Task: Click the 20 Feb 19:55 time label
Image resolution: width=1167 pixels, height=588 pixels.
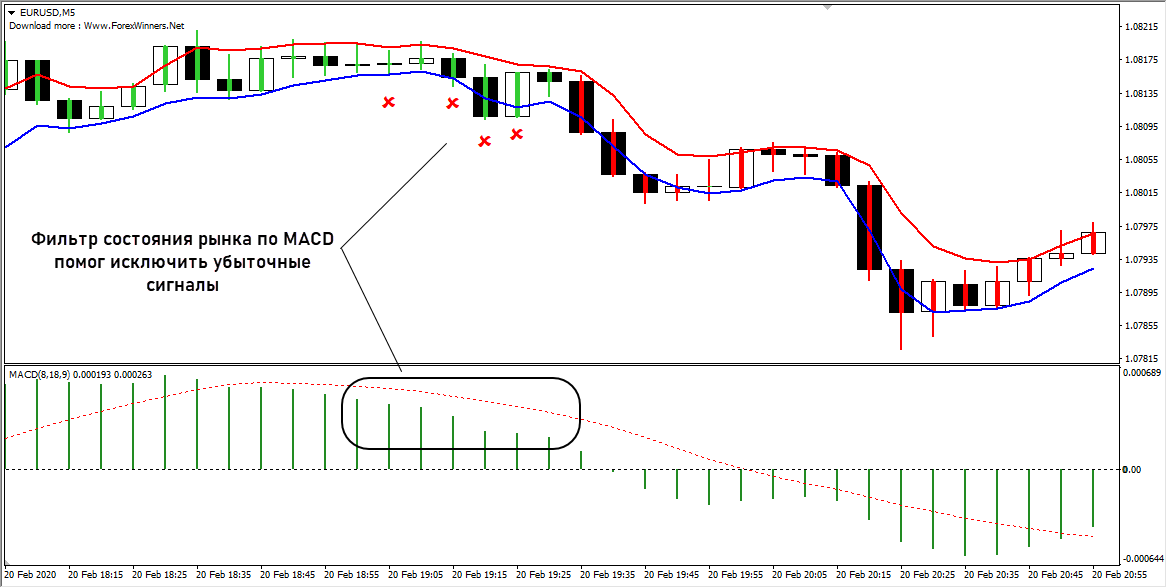Action: [x=740, y=575]
